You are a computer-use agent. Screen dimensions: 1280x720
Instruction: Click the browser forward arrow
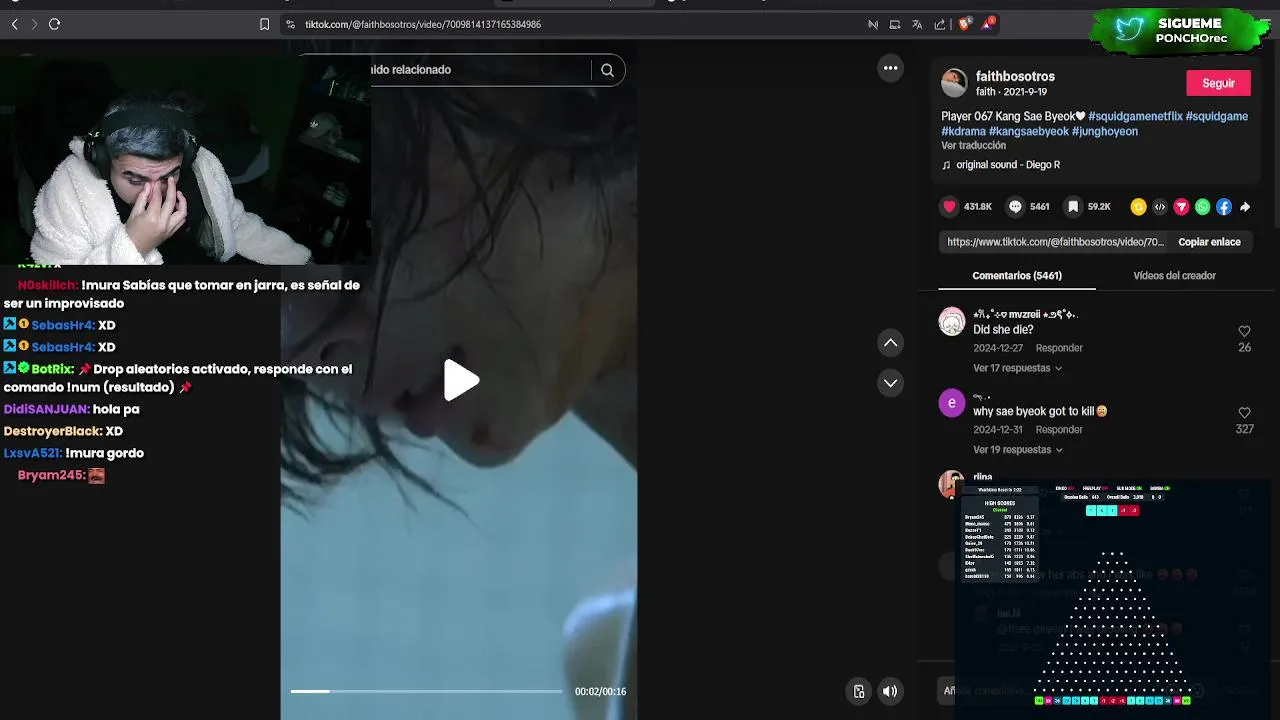click(x=34, y=24)
